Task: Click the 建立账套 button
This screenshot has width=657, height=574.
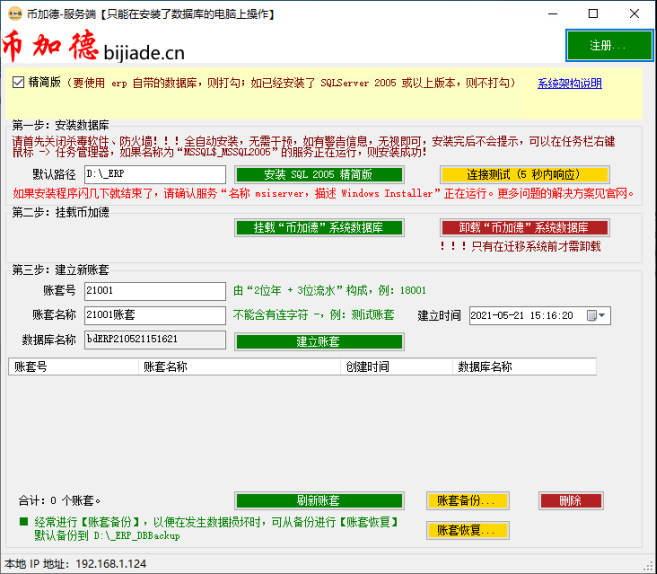Action: pos(319,341)
